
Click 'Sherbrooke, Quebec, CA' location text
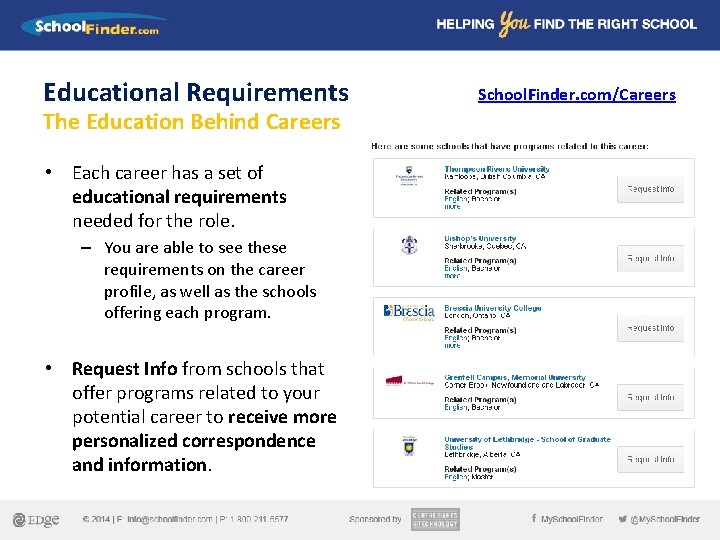click(485, 246)
